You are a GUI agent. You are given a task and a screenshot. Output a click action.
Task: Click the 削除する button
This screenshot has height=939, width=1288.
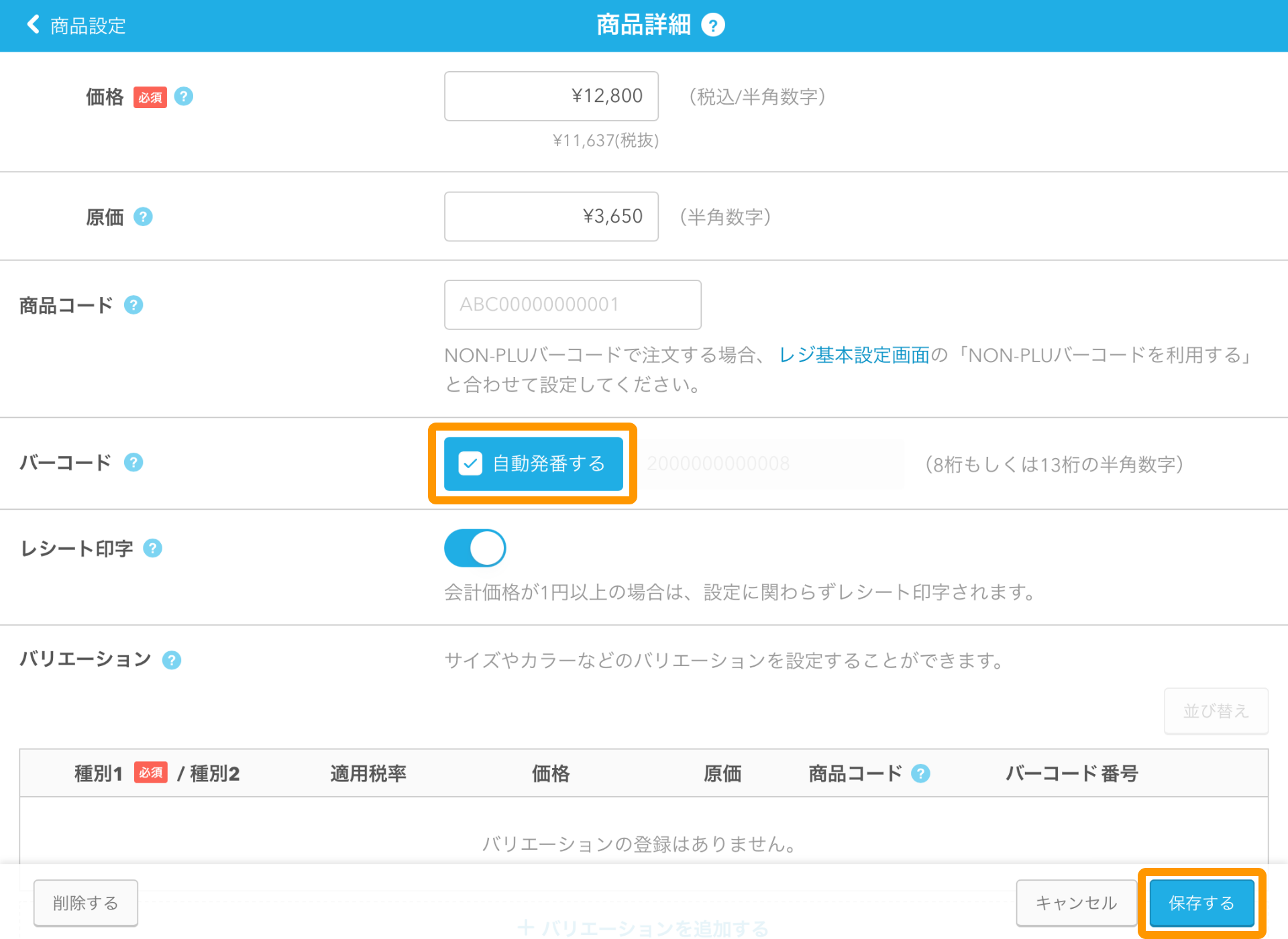tap(86, 903)
